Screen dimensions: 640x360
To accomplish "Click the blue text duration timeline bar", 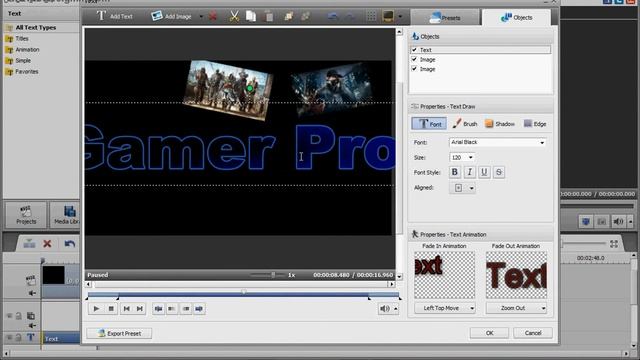I will [x=243, y=295].
